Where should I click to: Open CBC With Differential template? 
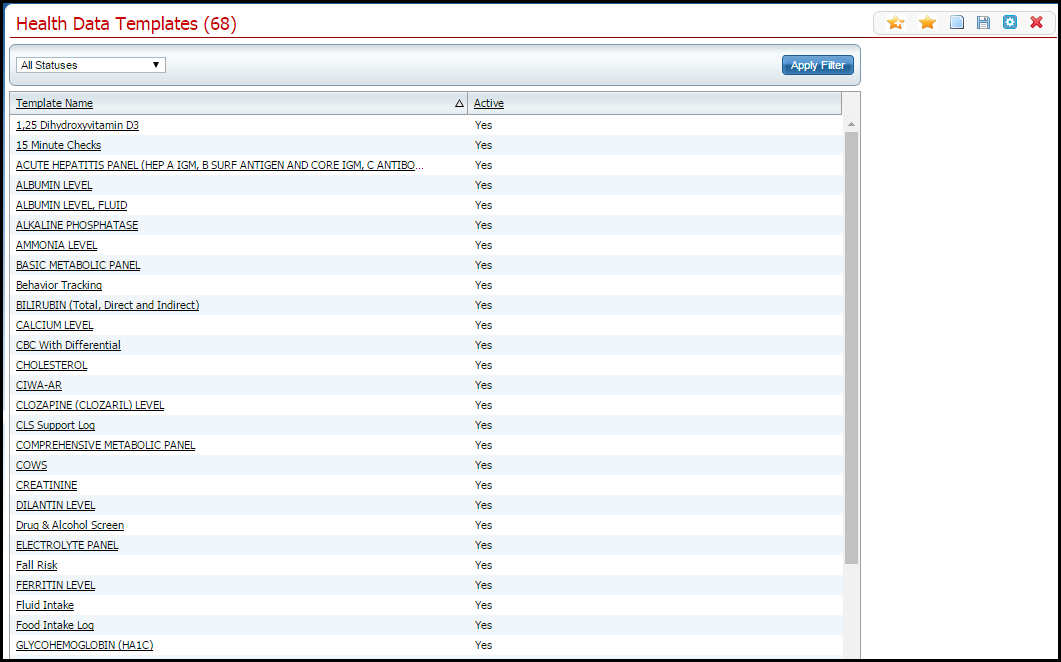68,346
